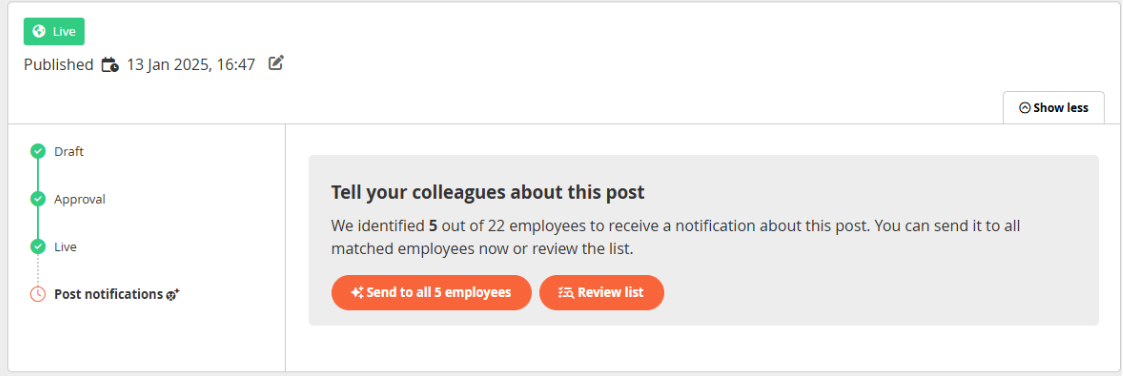
Task: Open the Post notifications step
Action: pyautogui.click(x=108, y=294)
